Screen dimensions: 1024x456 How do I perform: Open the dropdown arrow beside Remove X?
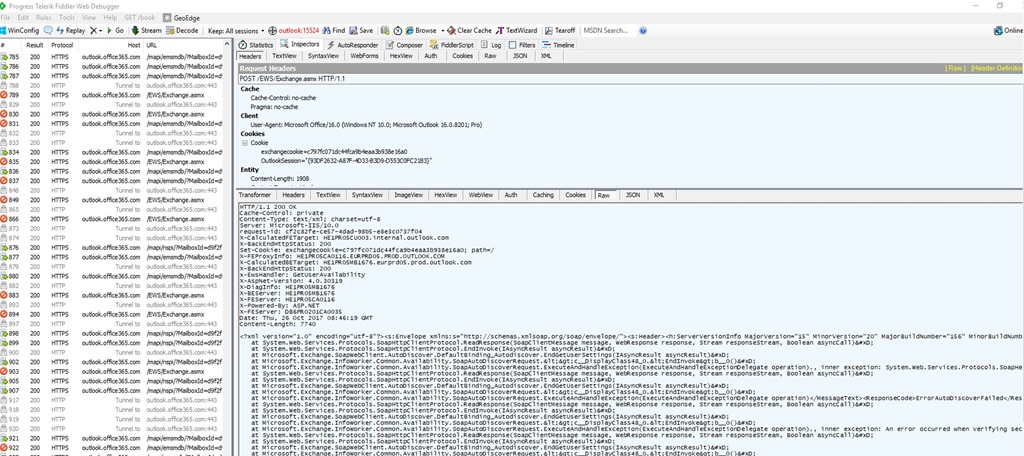pyautogui.click(x=101, y=31)
